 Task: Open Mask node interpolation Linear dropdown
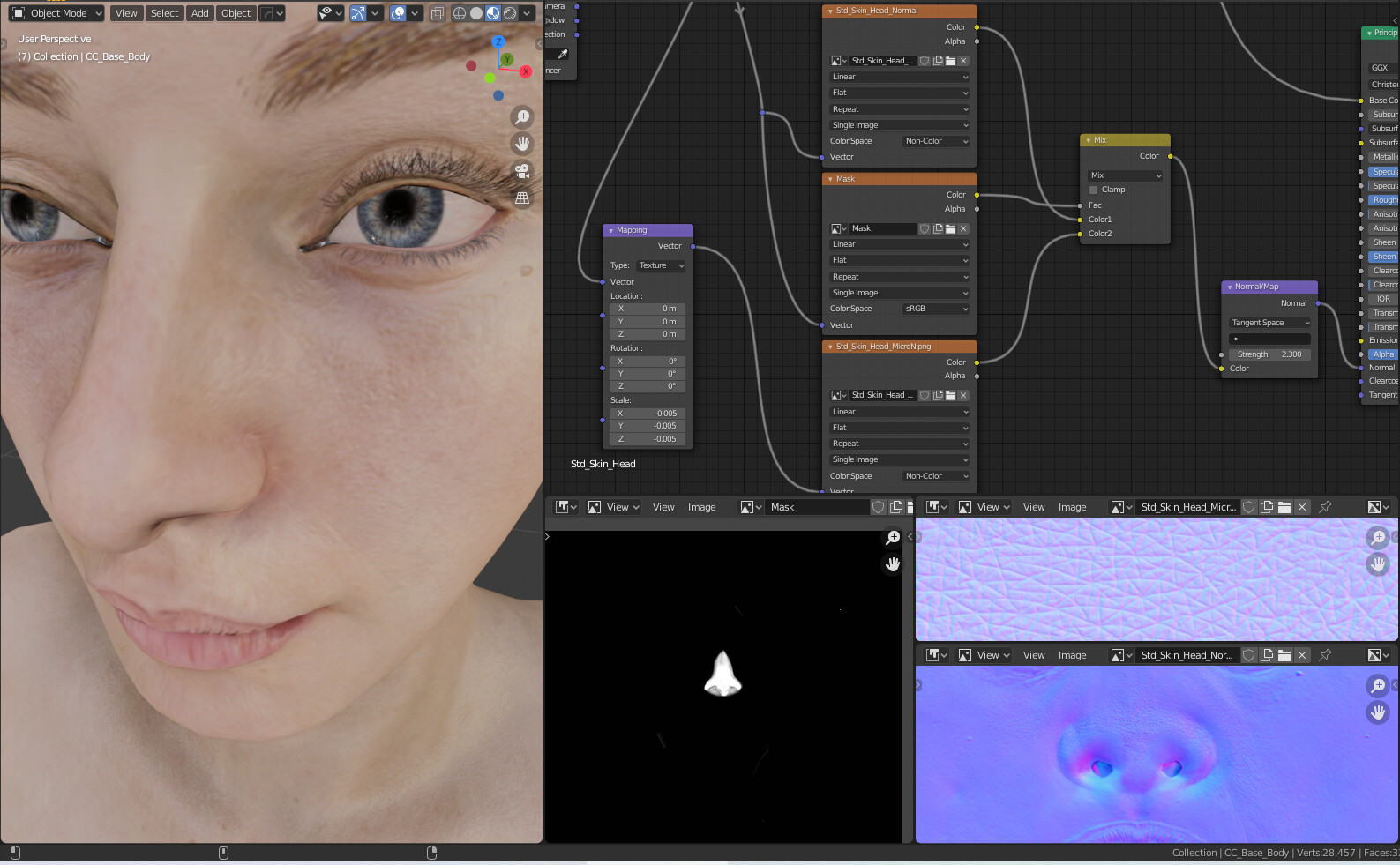coord(899,244)
